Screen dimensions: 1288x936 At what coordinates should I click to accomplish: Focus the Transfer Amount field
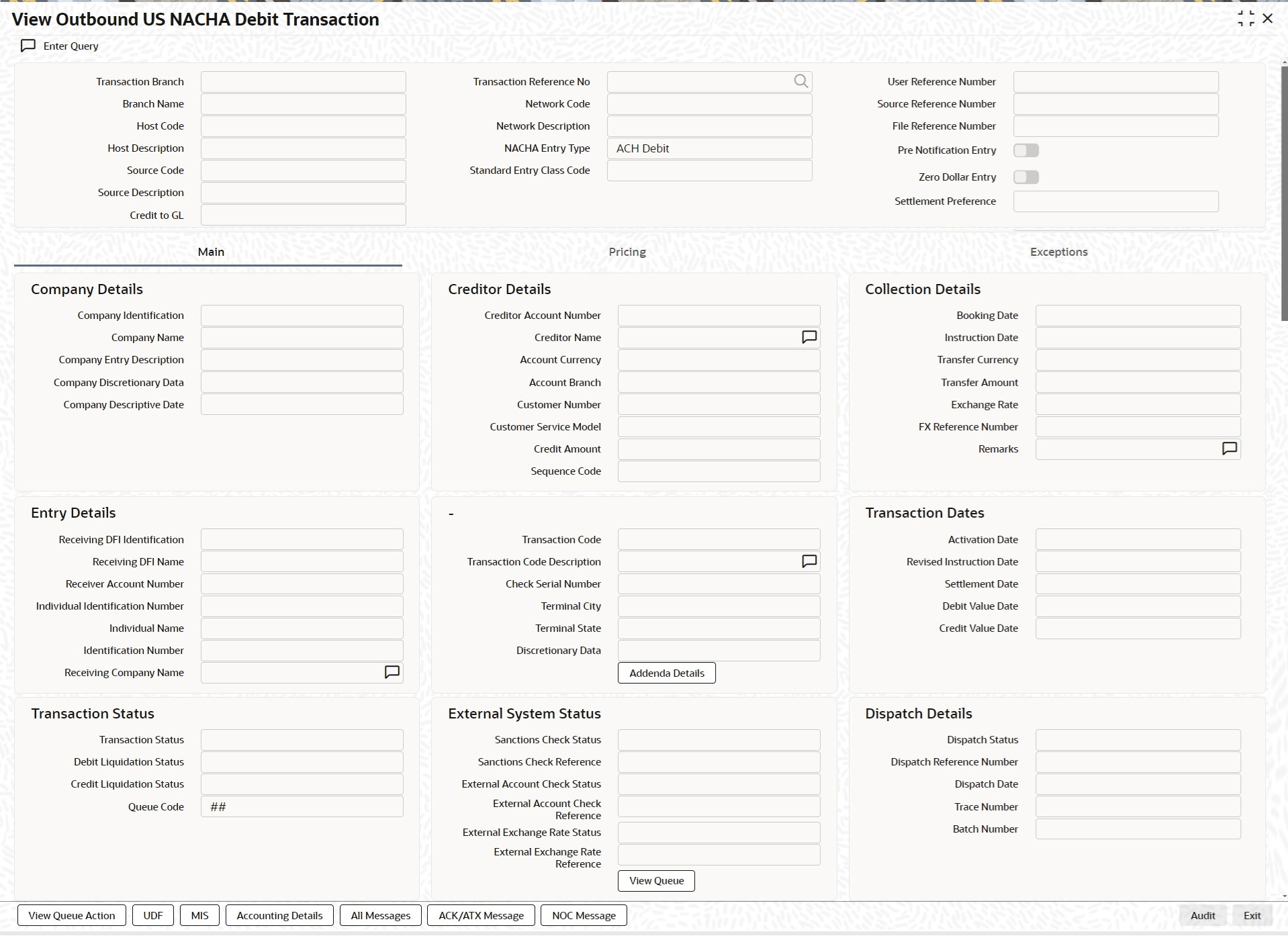1138,383
